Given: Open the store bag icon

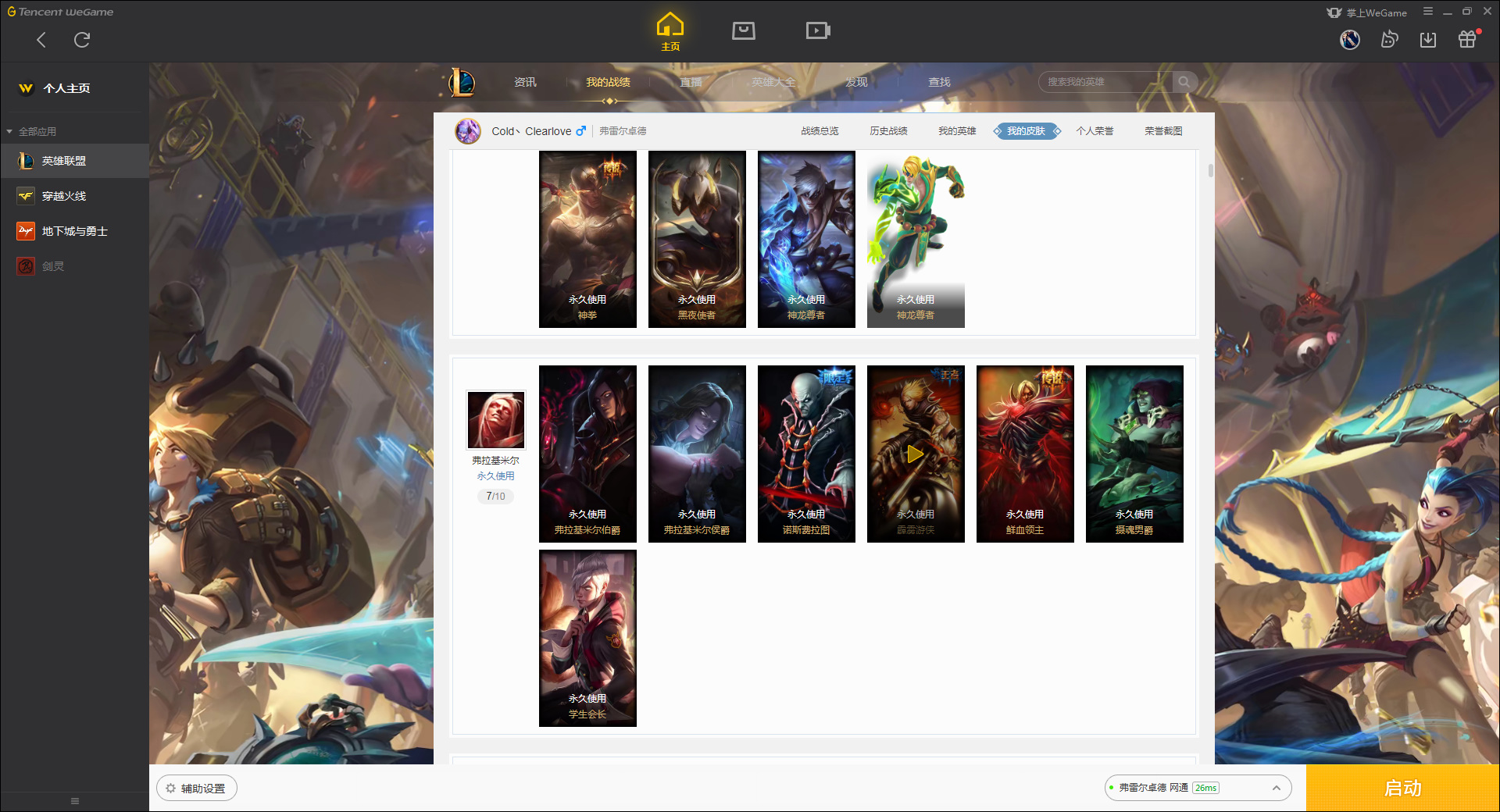Looking at the screenshot, I should pos(744,30).
